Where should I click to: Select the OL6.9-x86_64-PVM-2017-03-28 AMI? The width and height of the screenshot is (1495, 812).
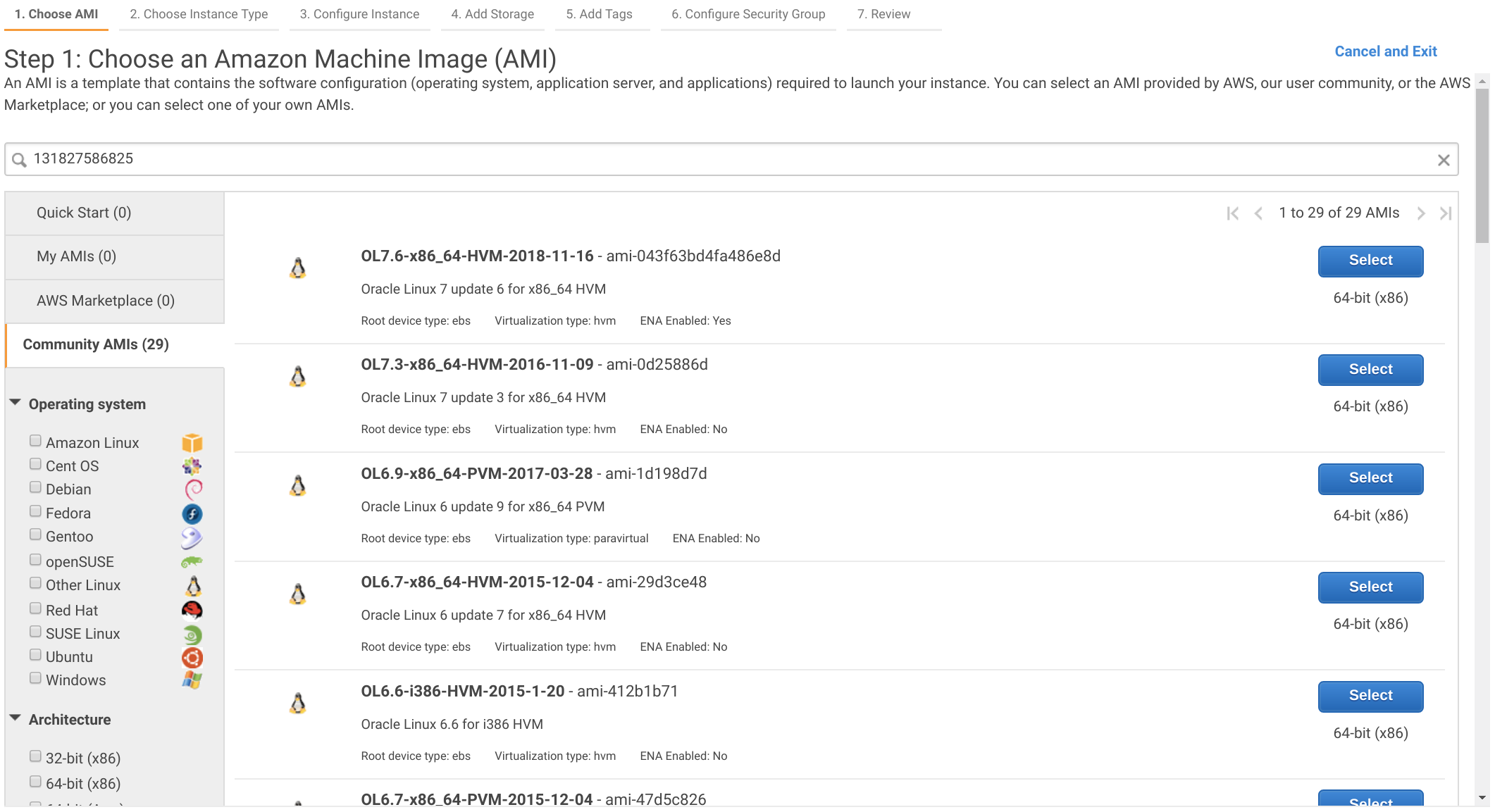[1370, 478]
